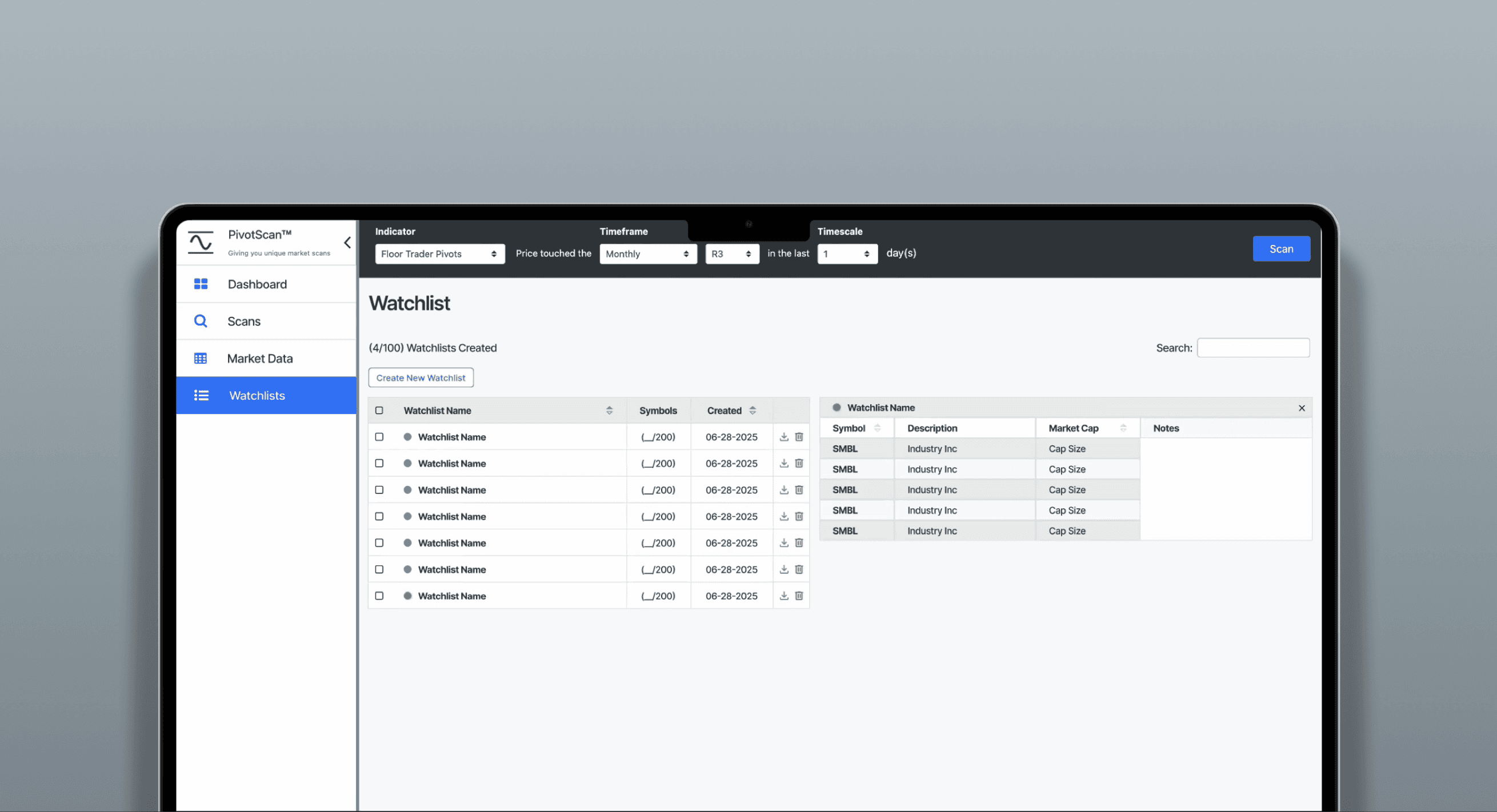1497x812 pixels.
Task: Open the Monthly timeframe dropdown
Action: pyautogui.click(x=649, y=254)
